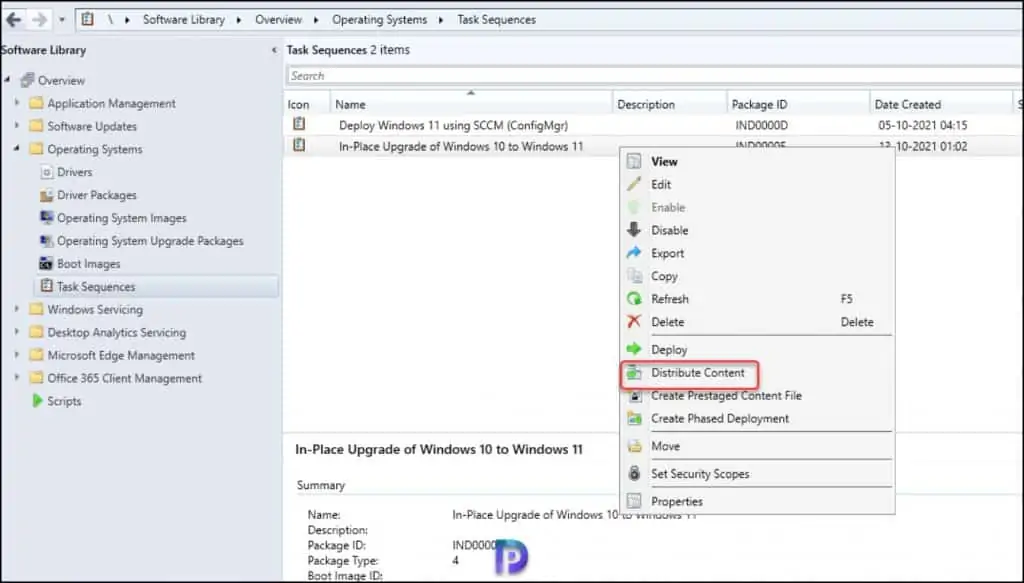Choose Create Phased Deployment menu entry
The width and height of the screenshot is (1024, 583).
(758, 418)
